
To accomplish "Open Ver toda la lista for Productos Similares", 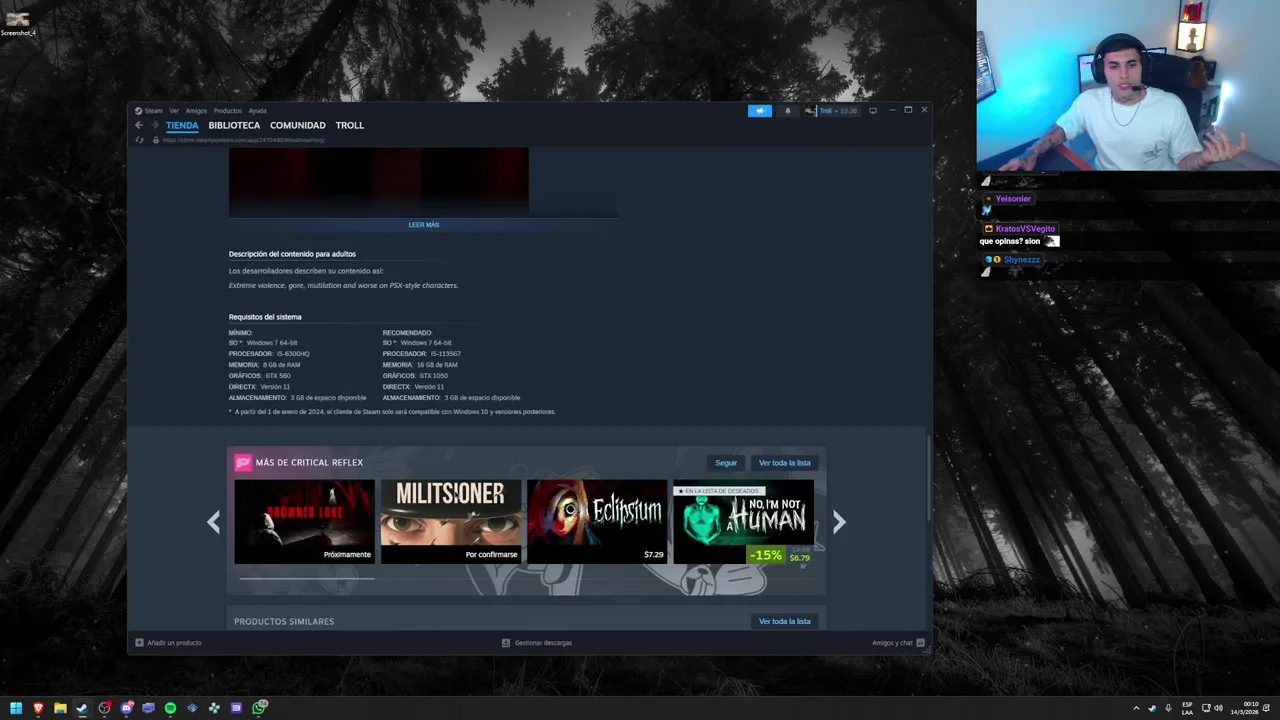I will pos(785,621).
